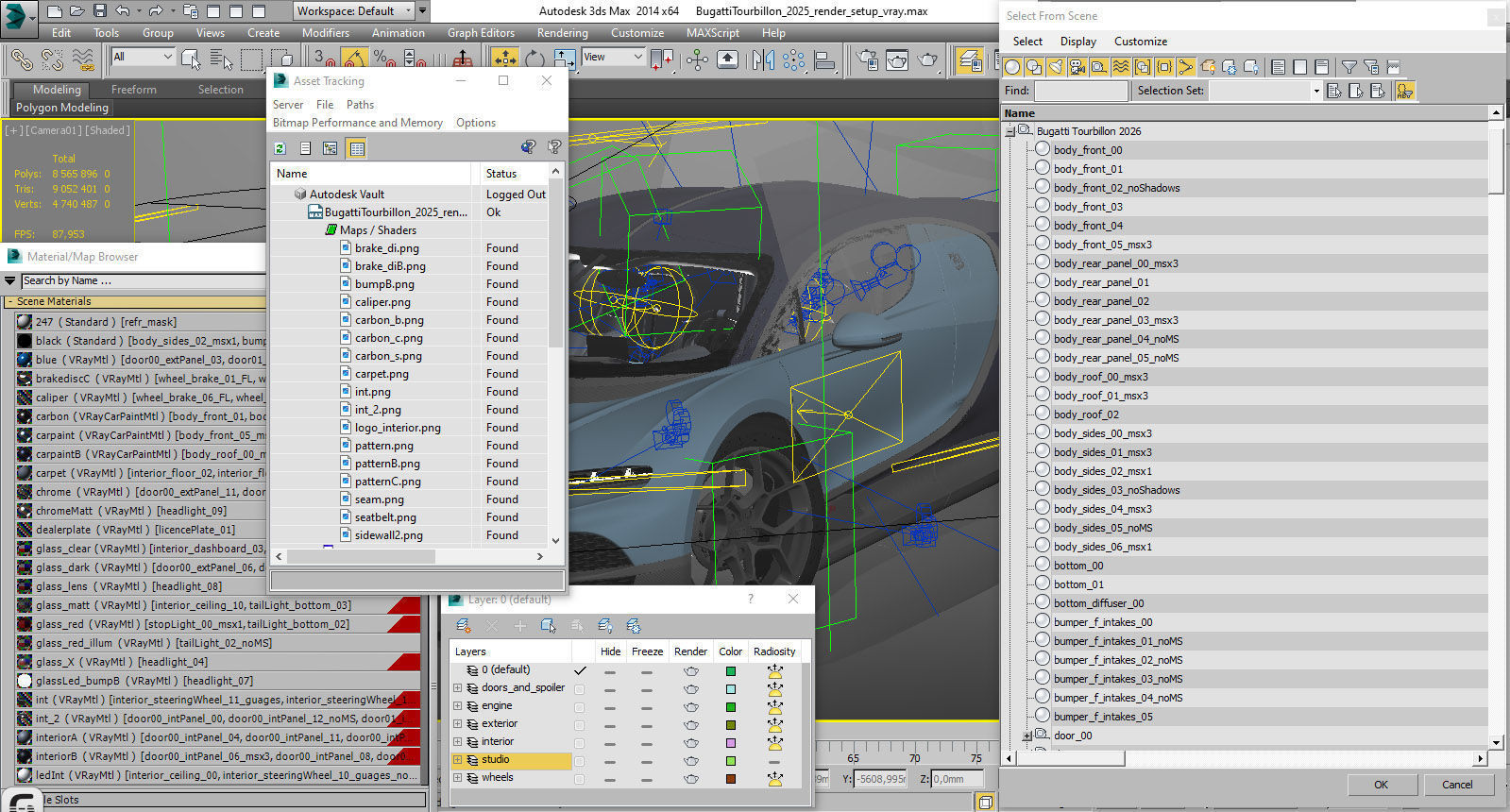Toggle the Display Lights filter icon
Image resolution: width=1510 pixels, height=812 pixels.
pos(1056,67)
